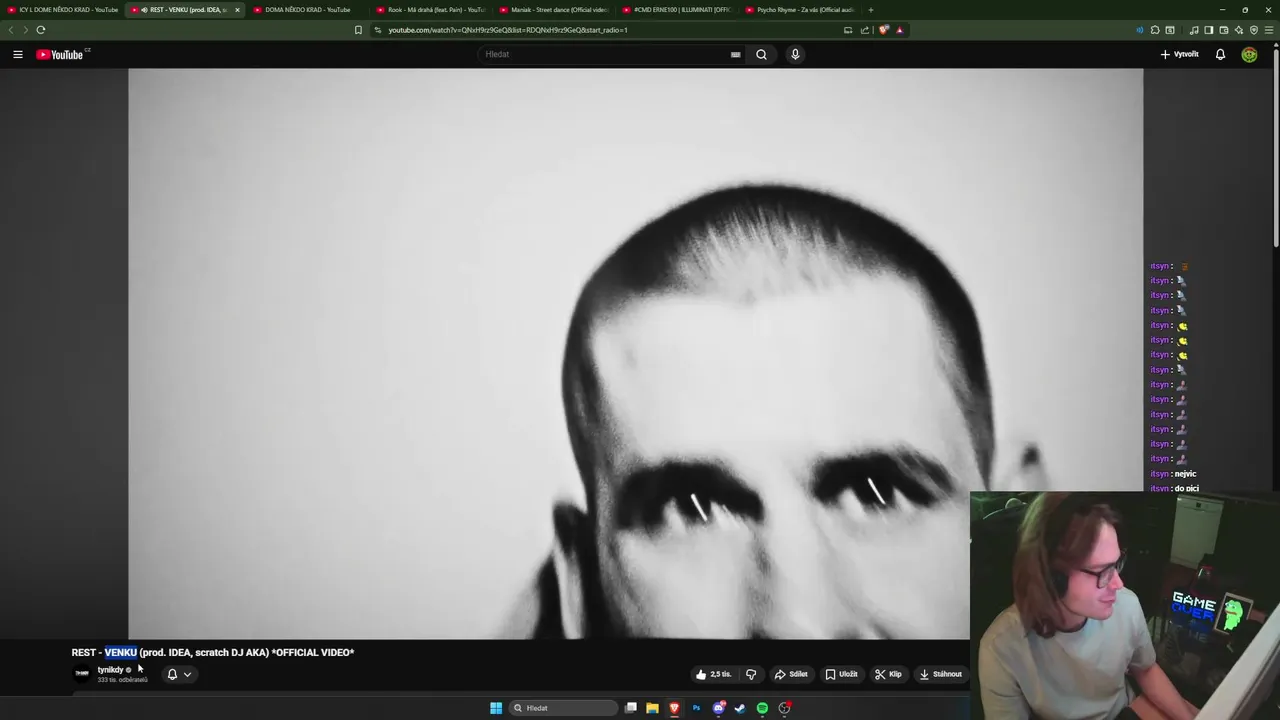Dislike the video with thumbs-down icon
Viewport: 1280px width, 720px height.
point(751,674)
